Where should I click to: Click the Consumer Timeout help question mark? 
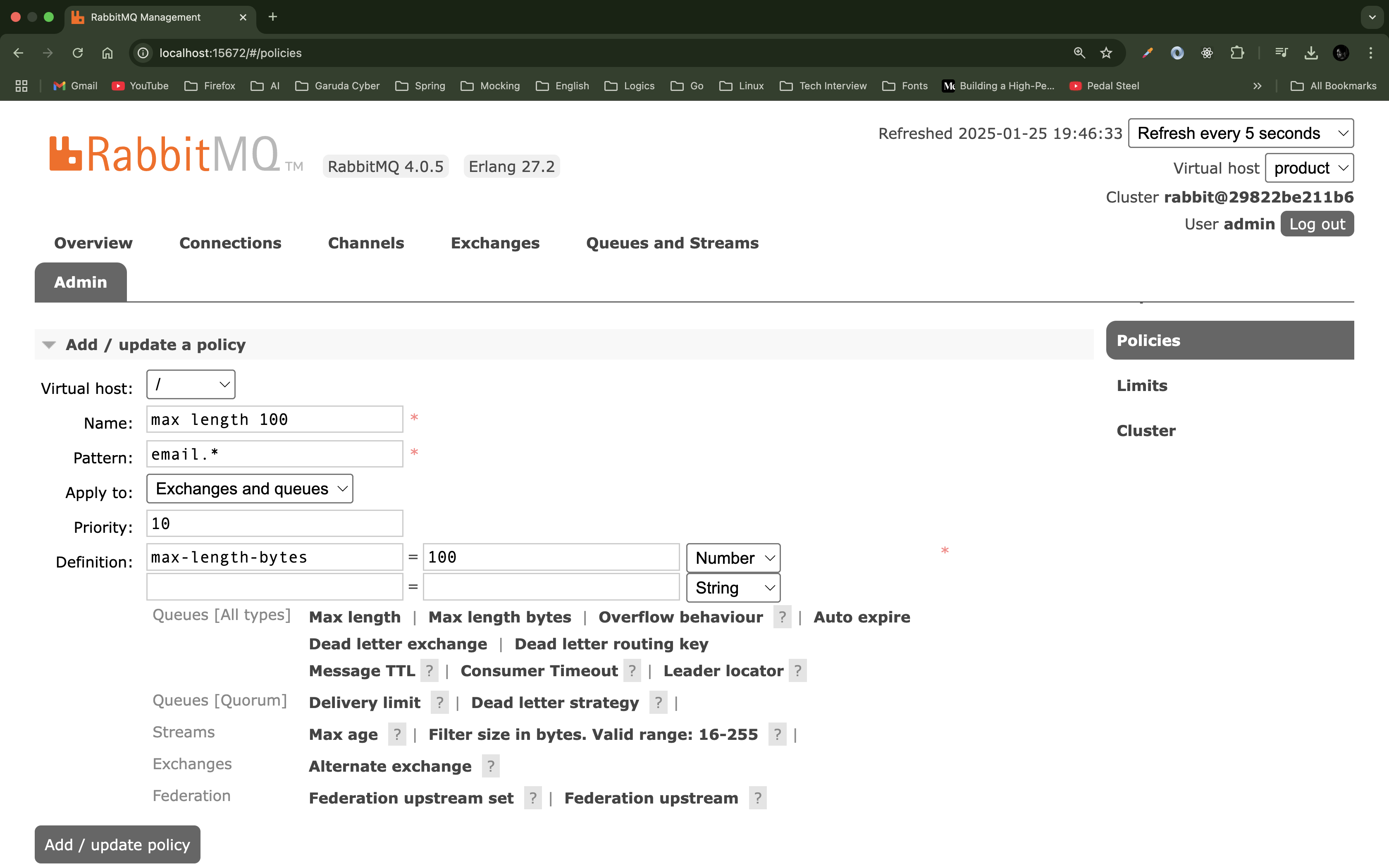tap(632, 670)
